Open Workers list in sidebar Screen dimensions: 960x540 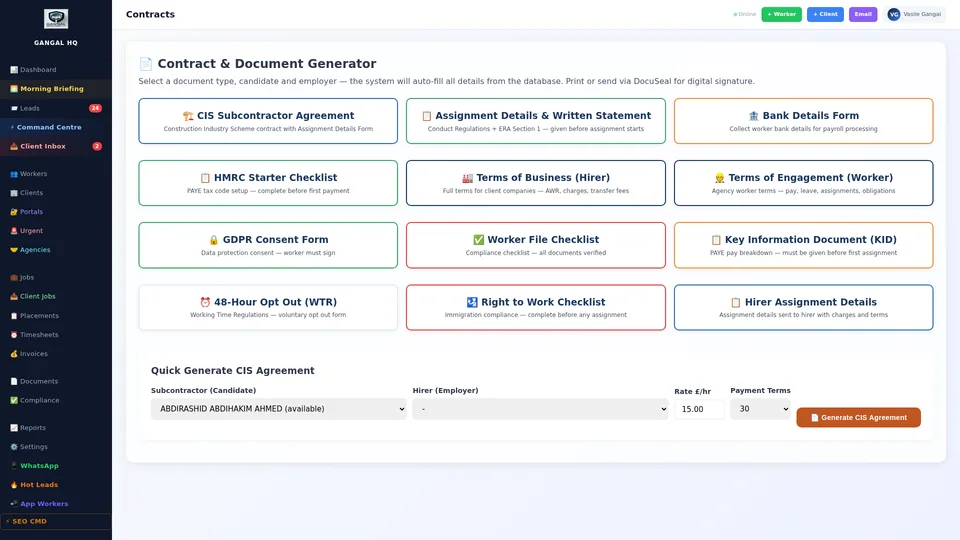56,174
